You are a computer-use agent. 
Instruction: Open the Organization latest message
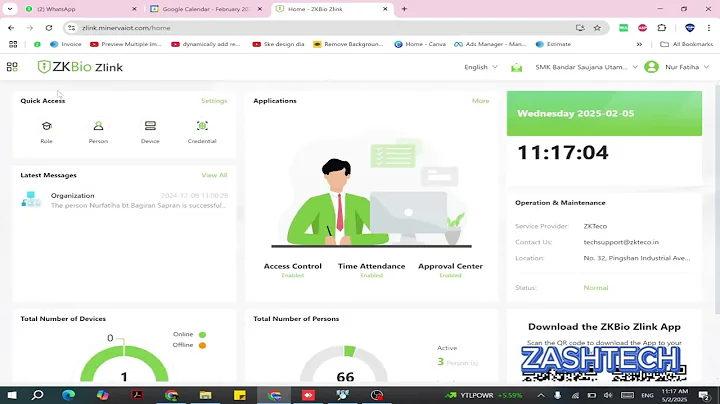point(124,200)
